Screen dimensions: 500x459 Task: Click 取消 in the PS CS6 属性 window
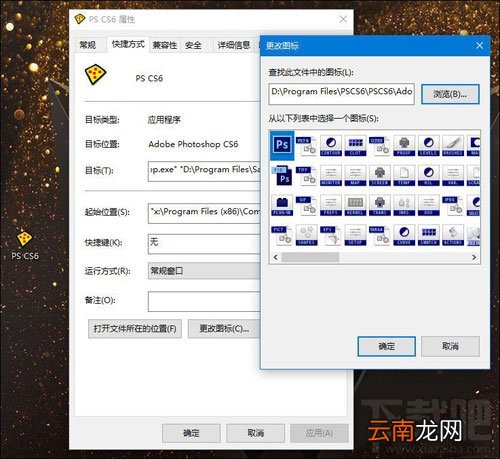click(x=256, y=433)
